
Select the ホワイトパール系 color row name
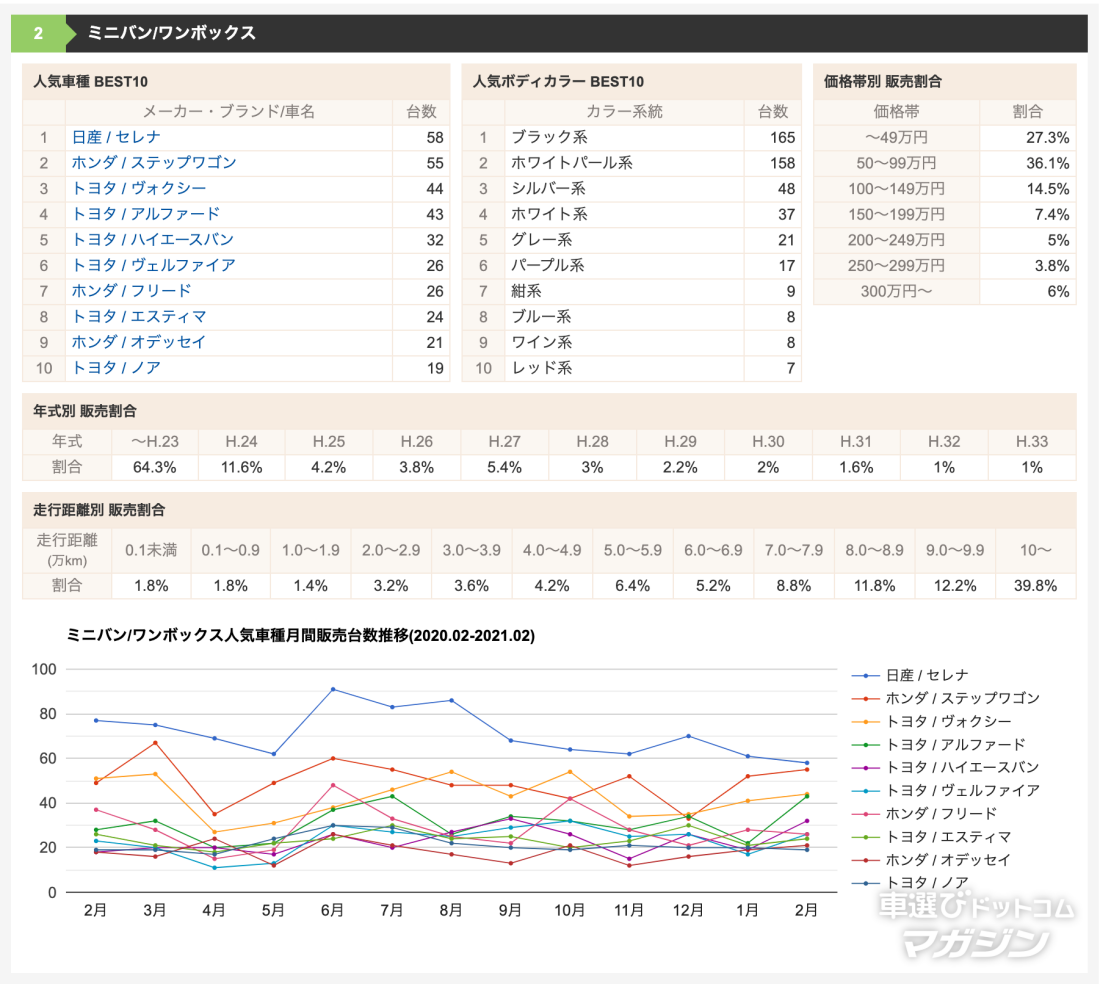pyautogui.click(x=572, y=163)
